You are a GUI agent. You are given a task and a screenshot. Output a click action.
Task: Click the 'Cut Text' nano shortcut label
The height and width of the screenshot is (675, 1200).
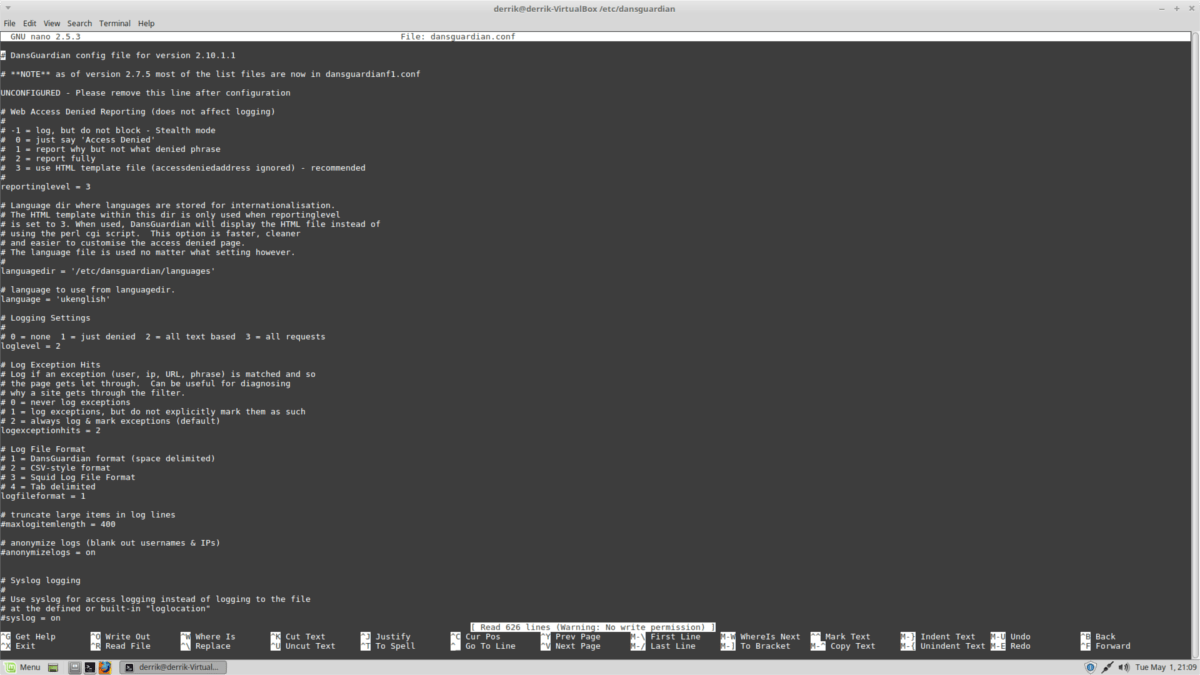[x=305, y=637]
